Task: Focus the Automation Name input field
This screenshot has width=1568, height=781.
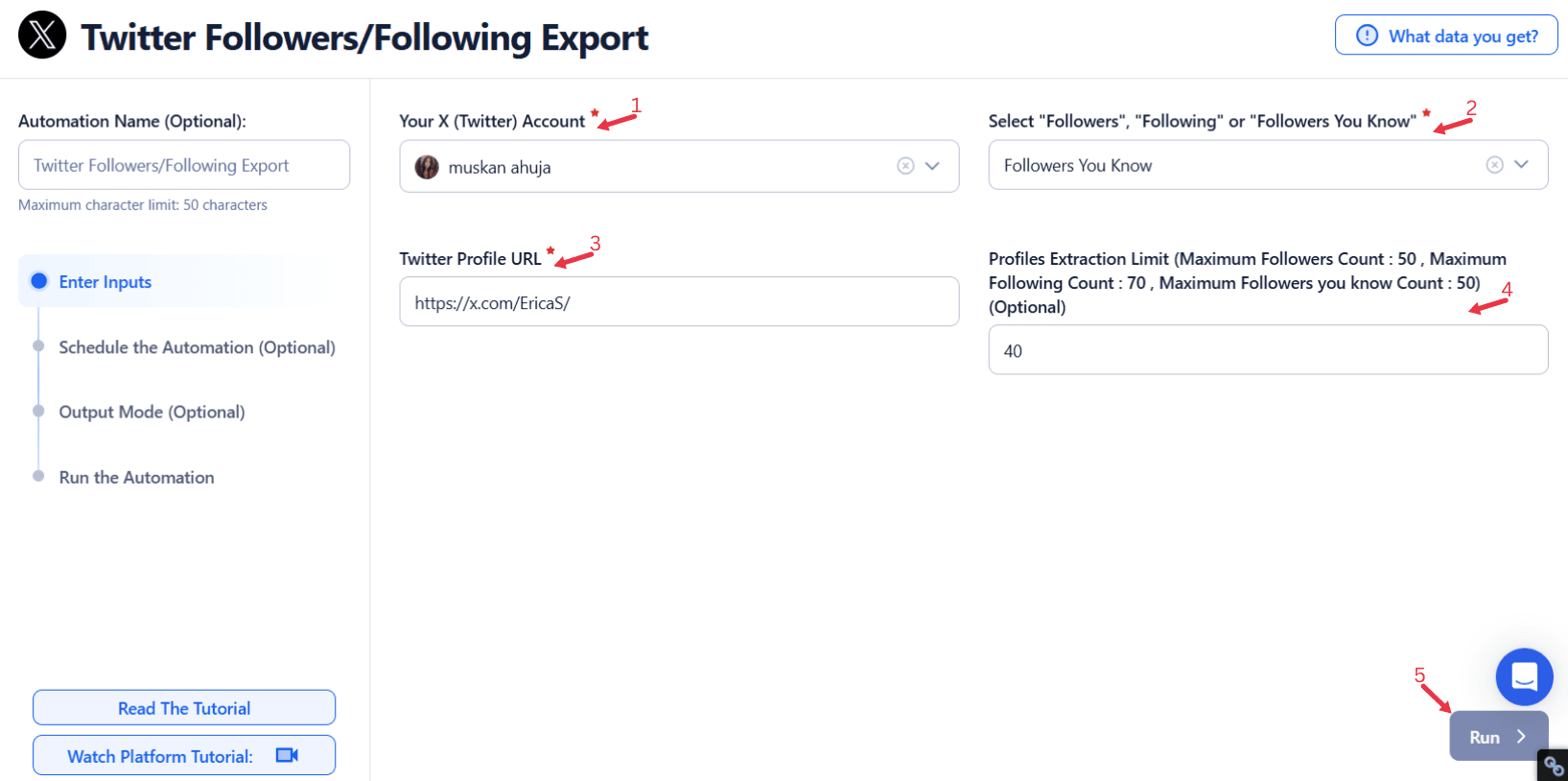Action: (x=184, y=165)
